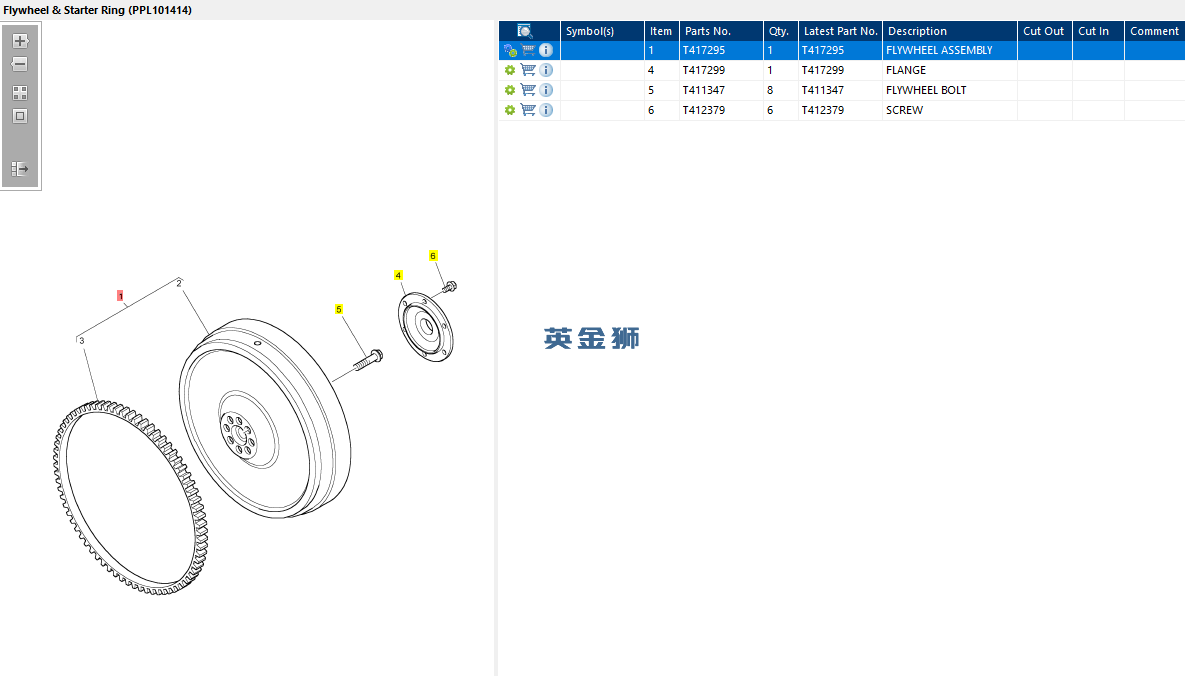
Task: Click green gear icon in FLANGE row
Action: pyautogui.click(x=510, y=70)
